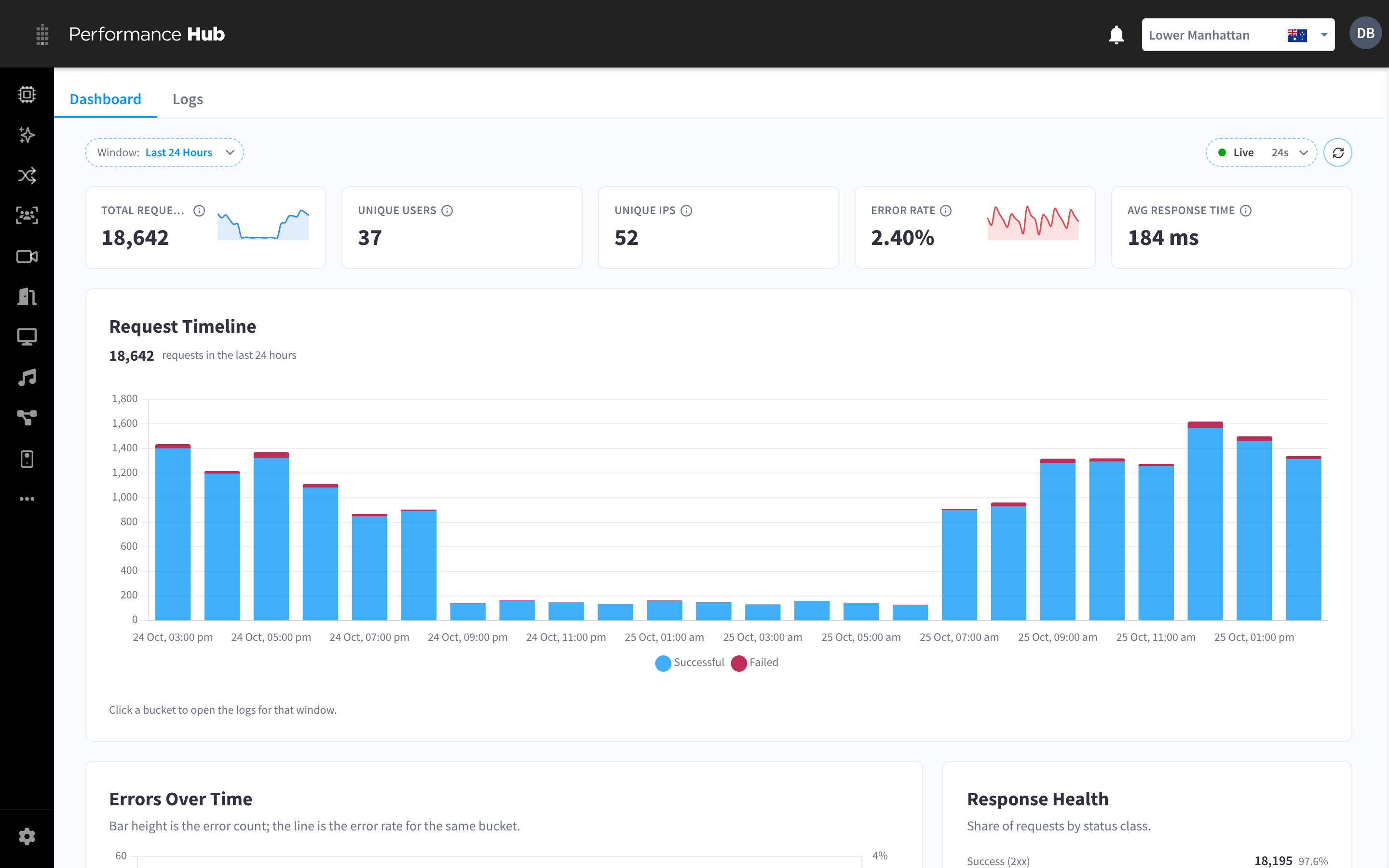
Task: Click the 24 Oct, 11:00 pm axis label
Action: [566, 637]
